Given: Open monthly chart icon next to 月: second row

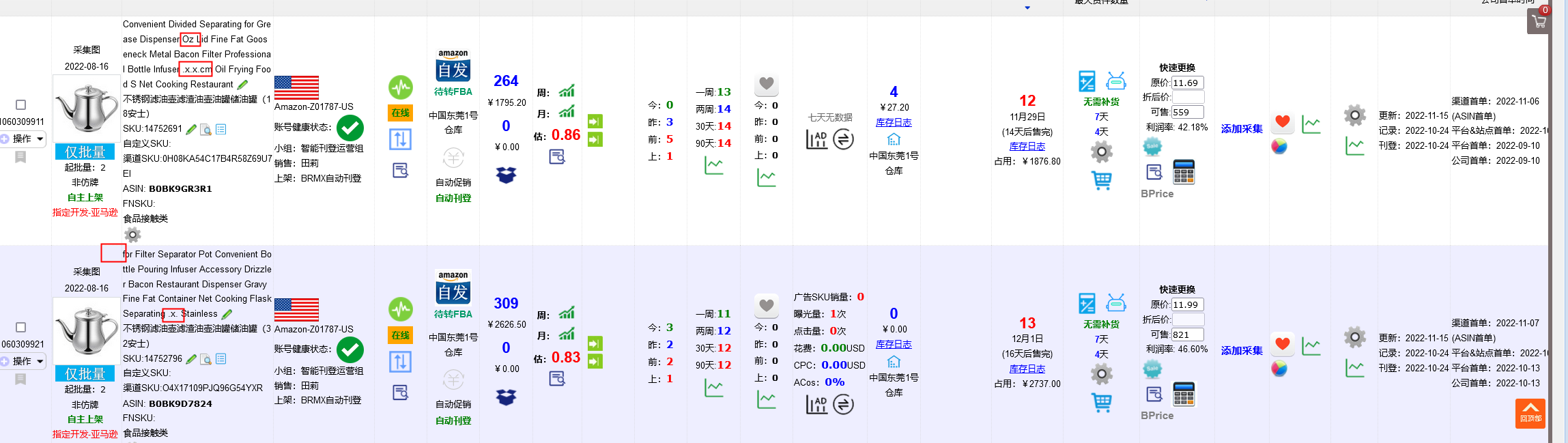Looking at the screenshot, I should pyautogui.click(x=567, y=334).
